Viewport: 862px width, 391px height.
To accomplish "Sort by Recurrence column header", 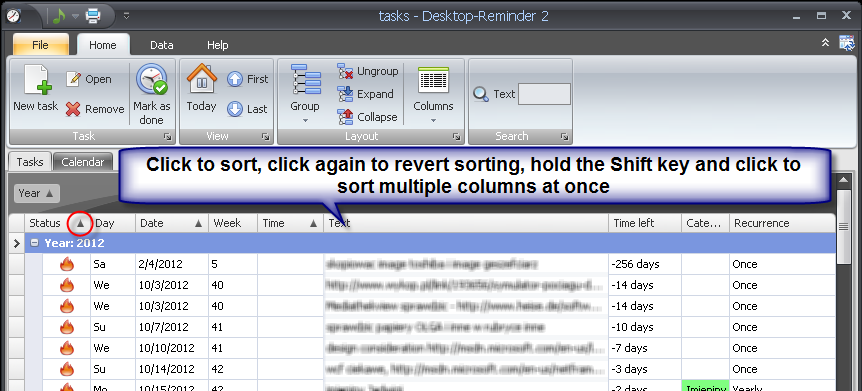I will click(x=782, y=223).
